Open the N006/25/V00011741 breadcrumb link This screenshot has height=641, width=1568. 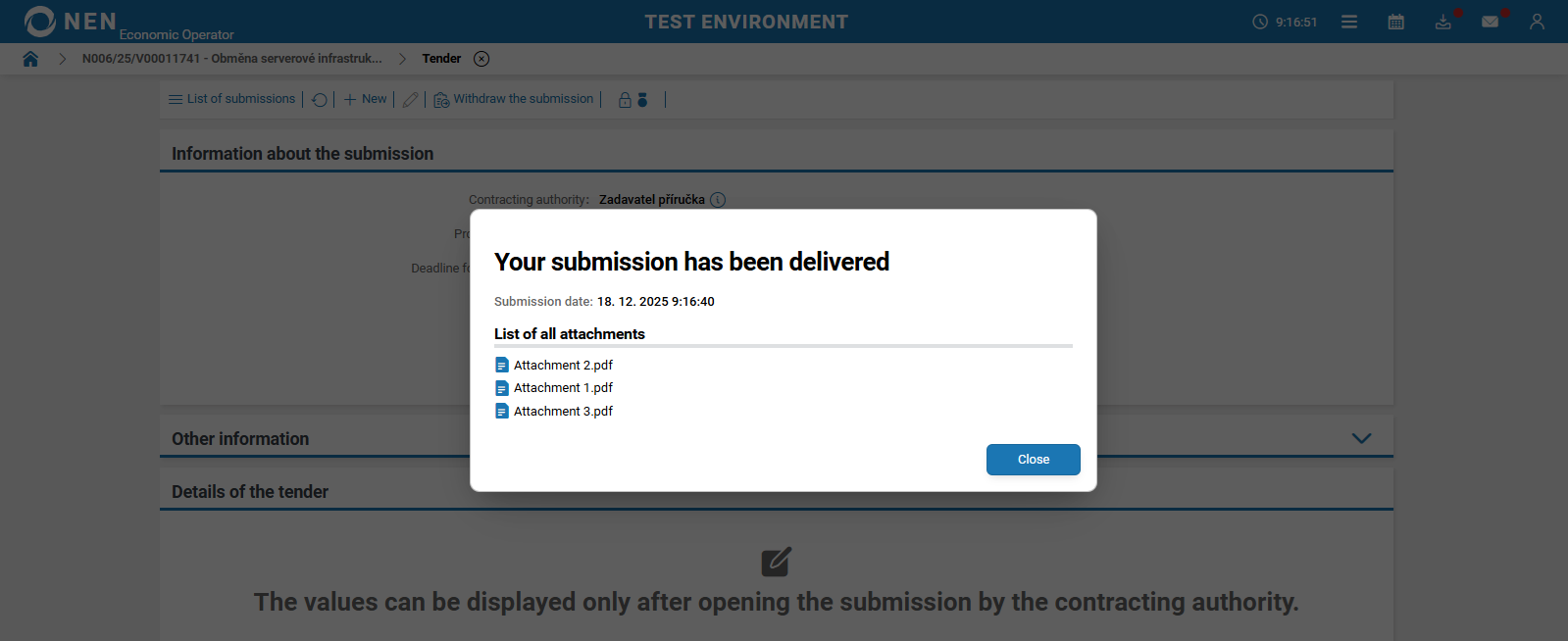pyautogui.click(x=232, y=59)
